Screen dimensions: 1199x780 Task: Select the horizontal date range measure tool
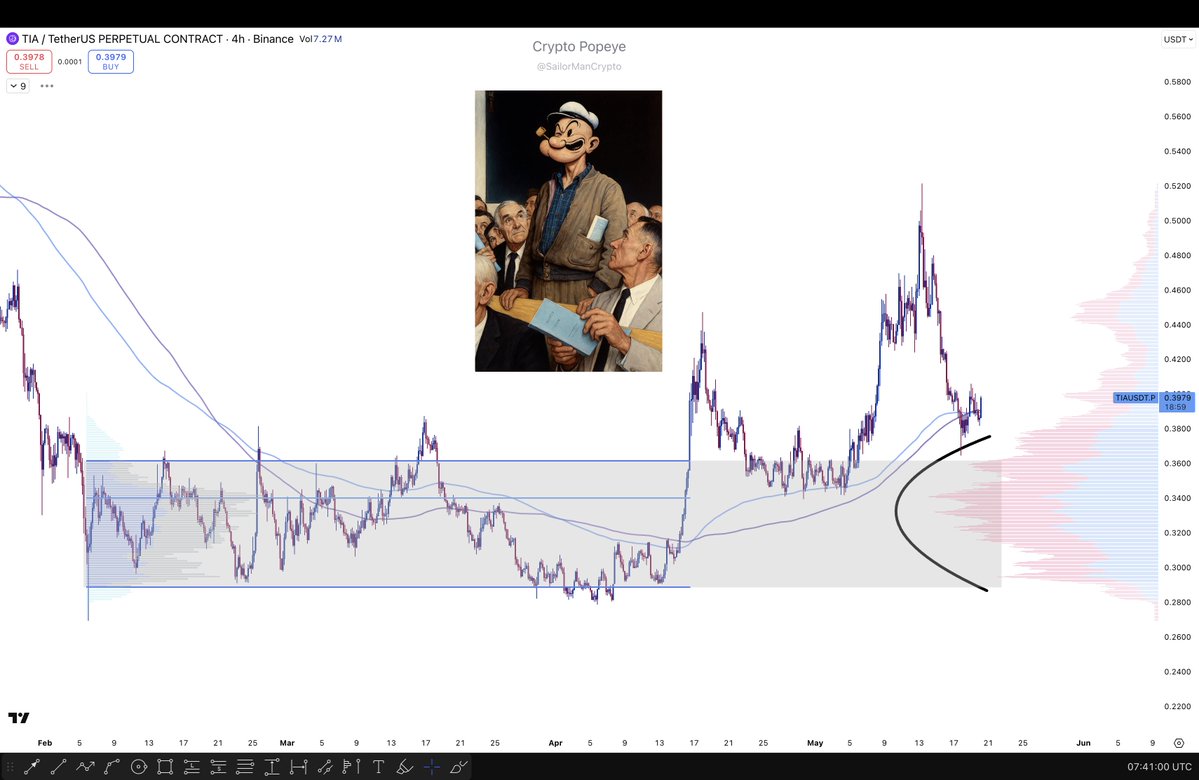298,767
